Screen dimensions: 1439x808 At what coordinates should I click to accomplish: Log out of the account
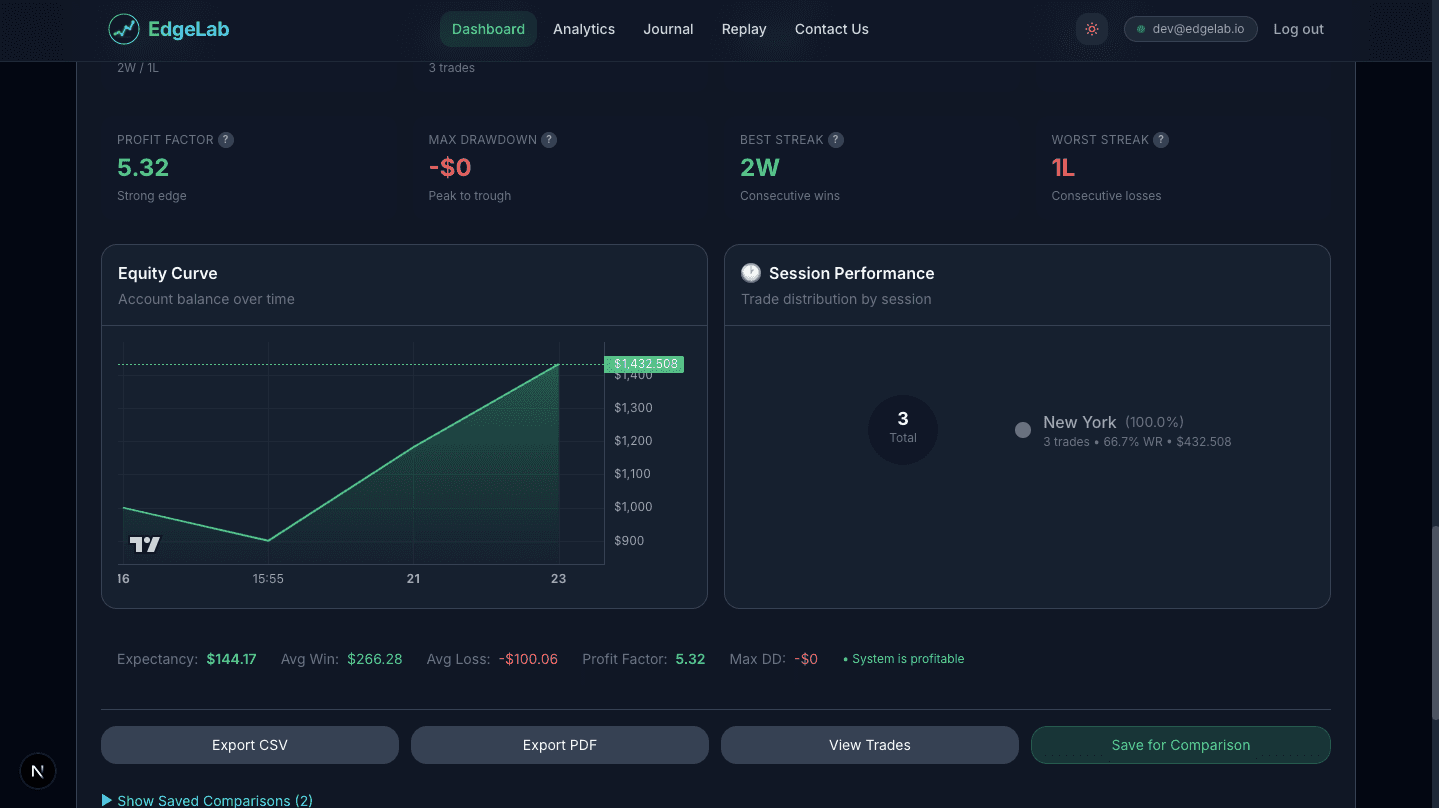[1298, 29]
